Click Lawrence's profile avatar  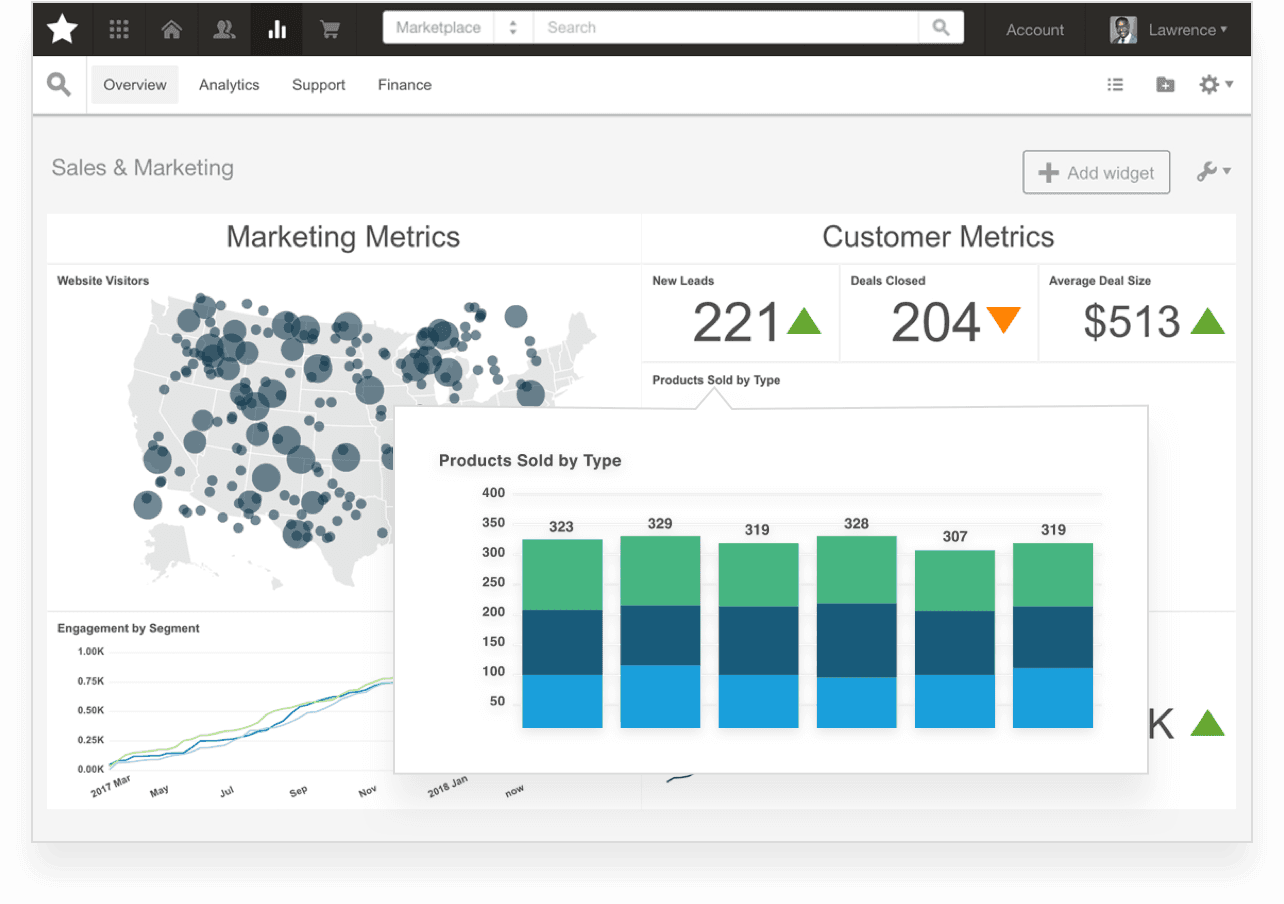pos(1122,29)
